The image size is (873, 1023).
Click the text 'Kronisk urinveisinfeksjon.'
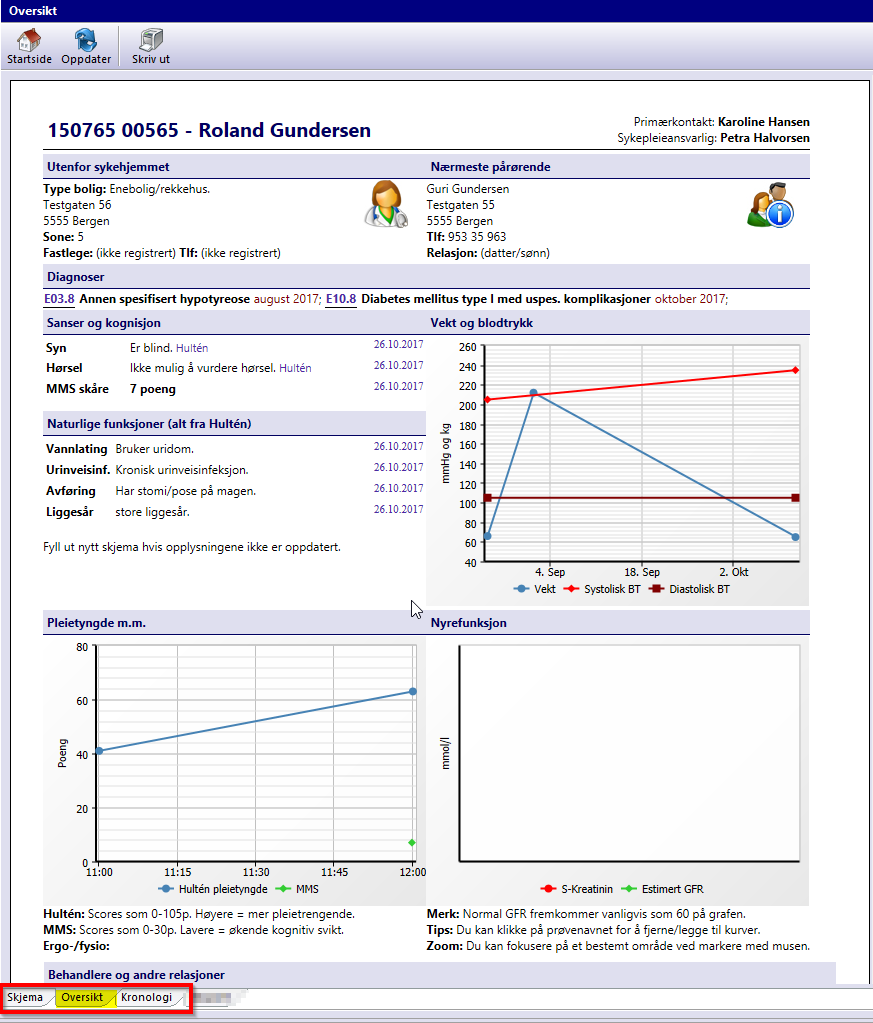(182, 470)
